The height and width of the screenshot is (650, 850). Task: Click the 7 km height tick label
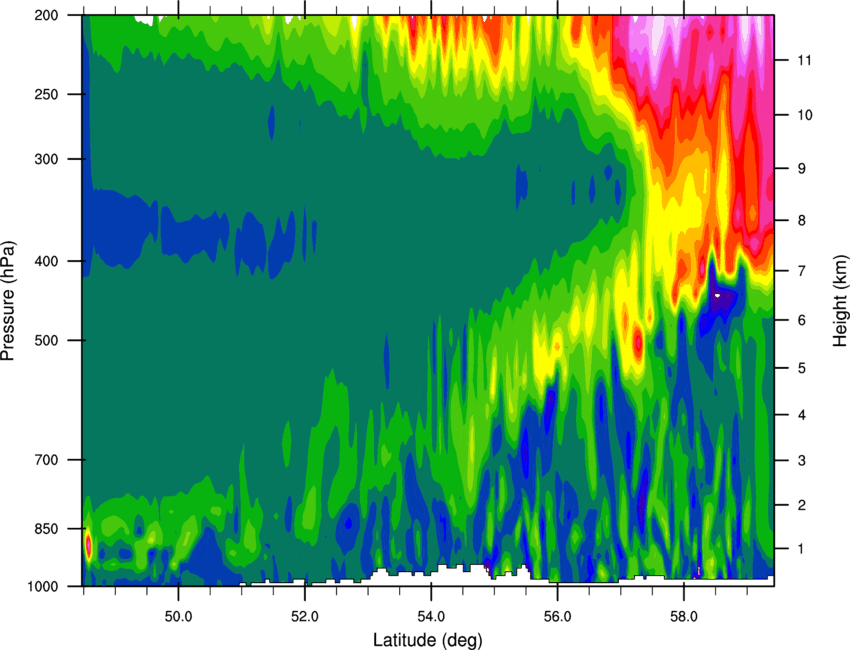(801, 270)
